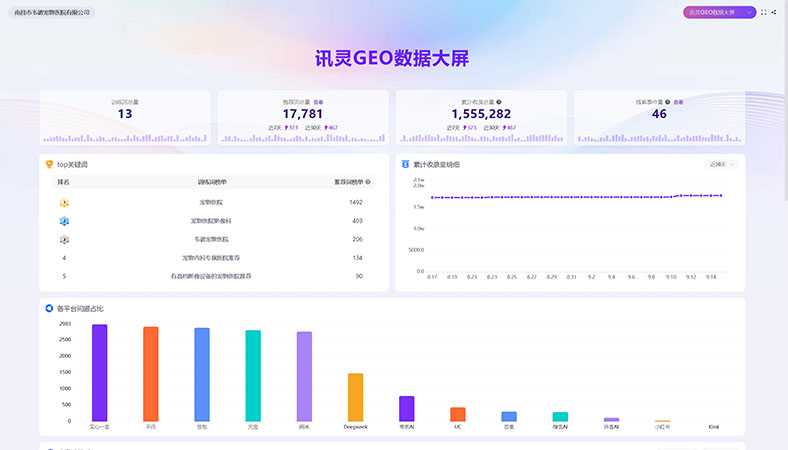
Task: Click the fullscreen icon in the top bar
Action: pyautogui.click(x=764, y=12)
